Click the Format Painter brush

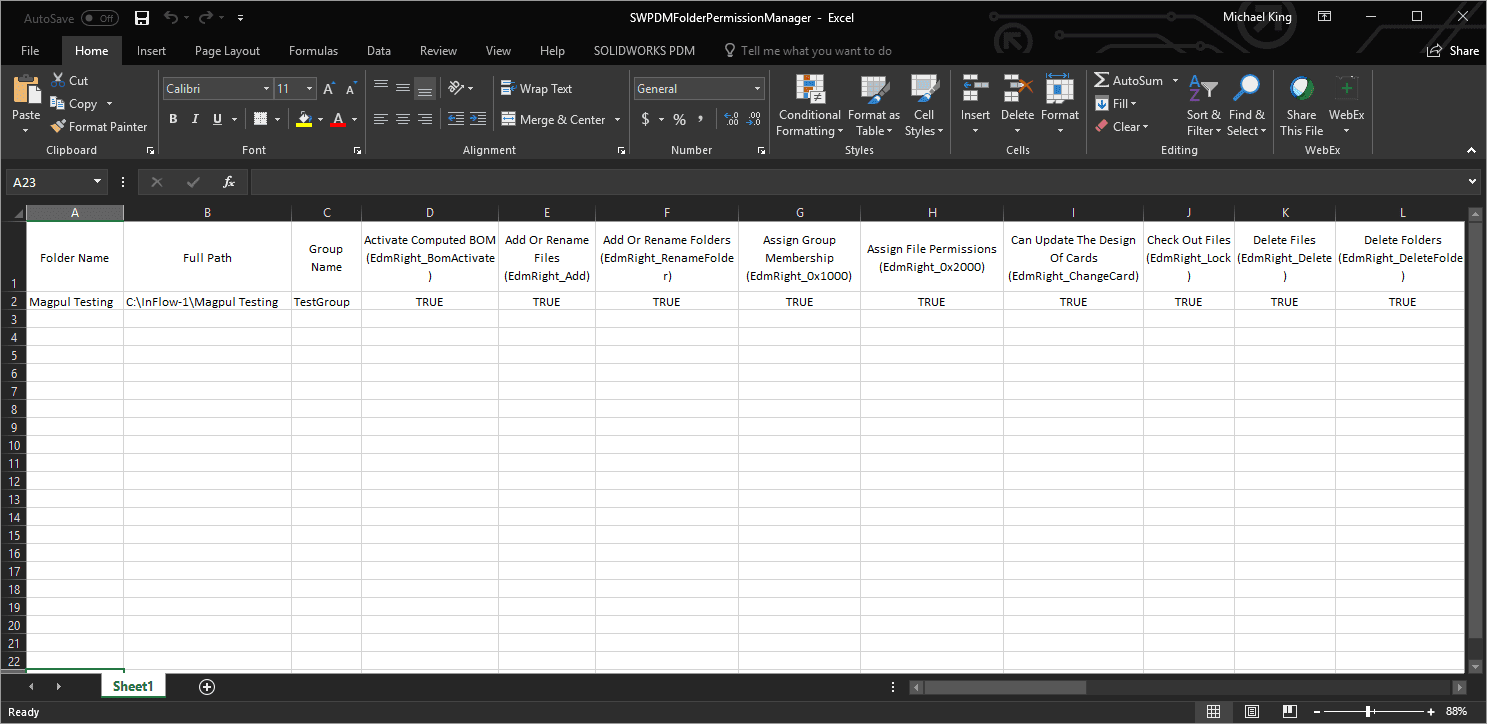tap(58, 127)
